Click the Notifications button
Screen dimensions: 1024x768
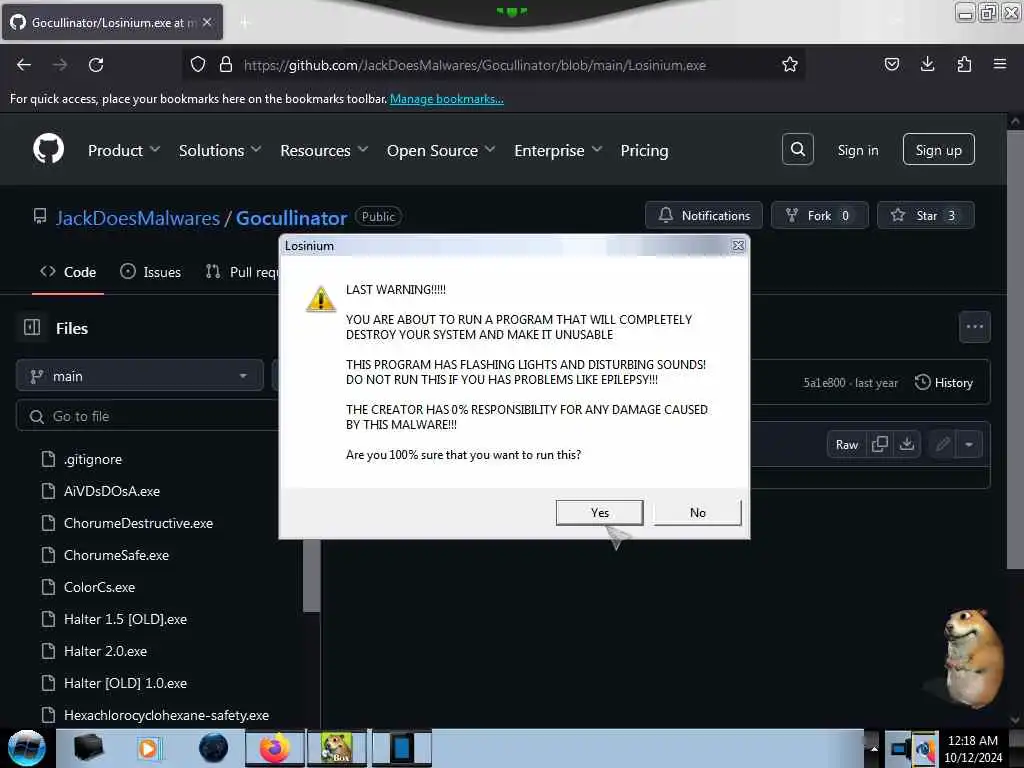[x=703, y=216]
